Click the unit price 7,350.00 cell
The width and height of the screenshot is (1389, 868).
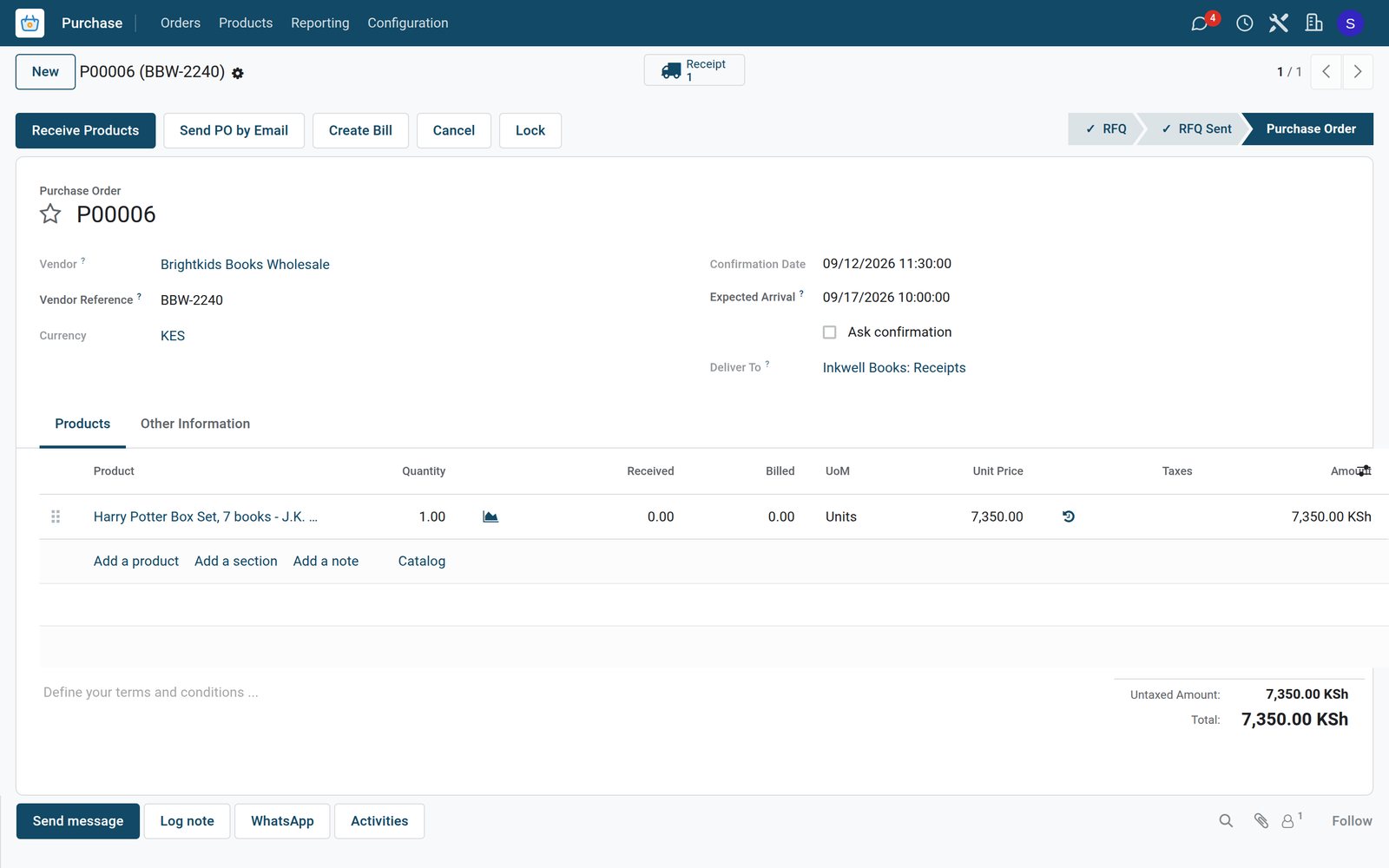point(997,516)
